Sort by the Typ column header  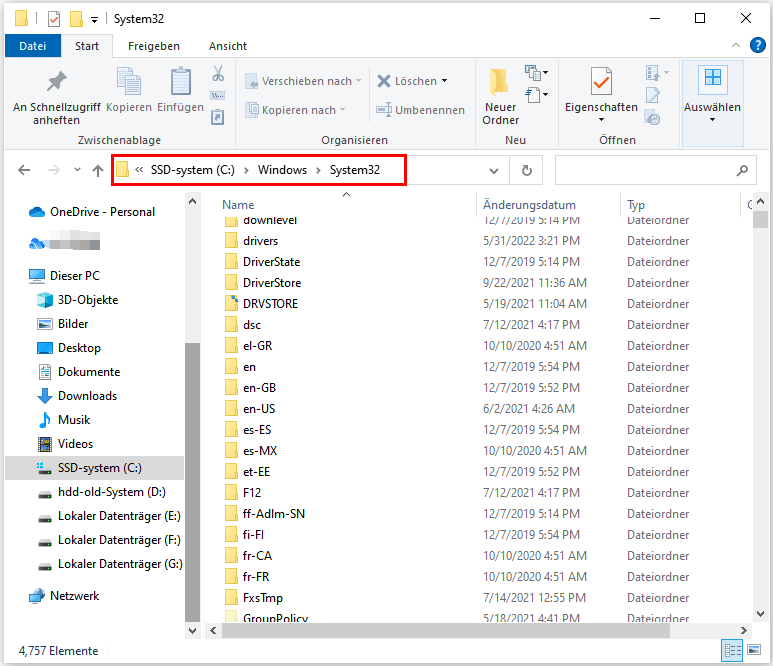point(636,205)
